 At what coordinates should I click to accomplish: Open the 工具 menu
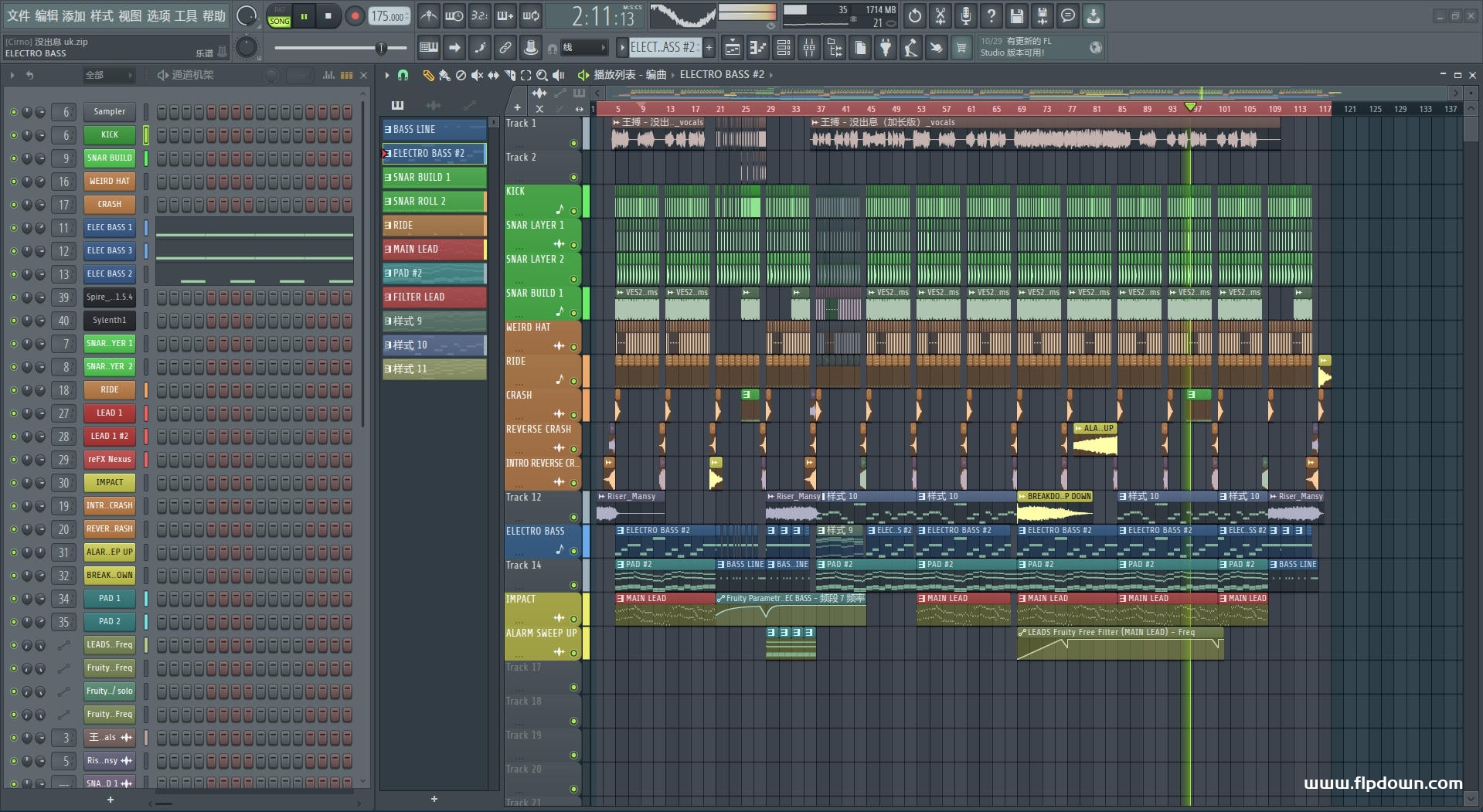tap(185, 15)
